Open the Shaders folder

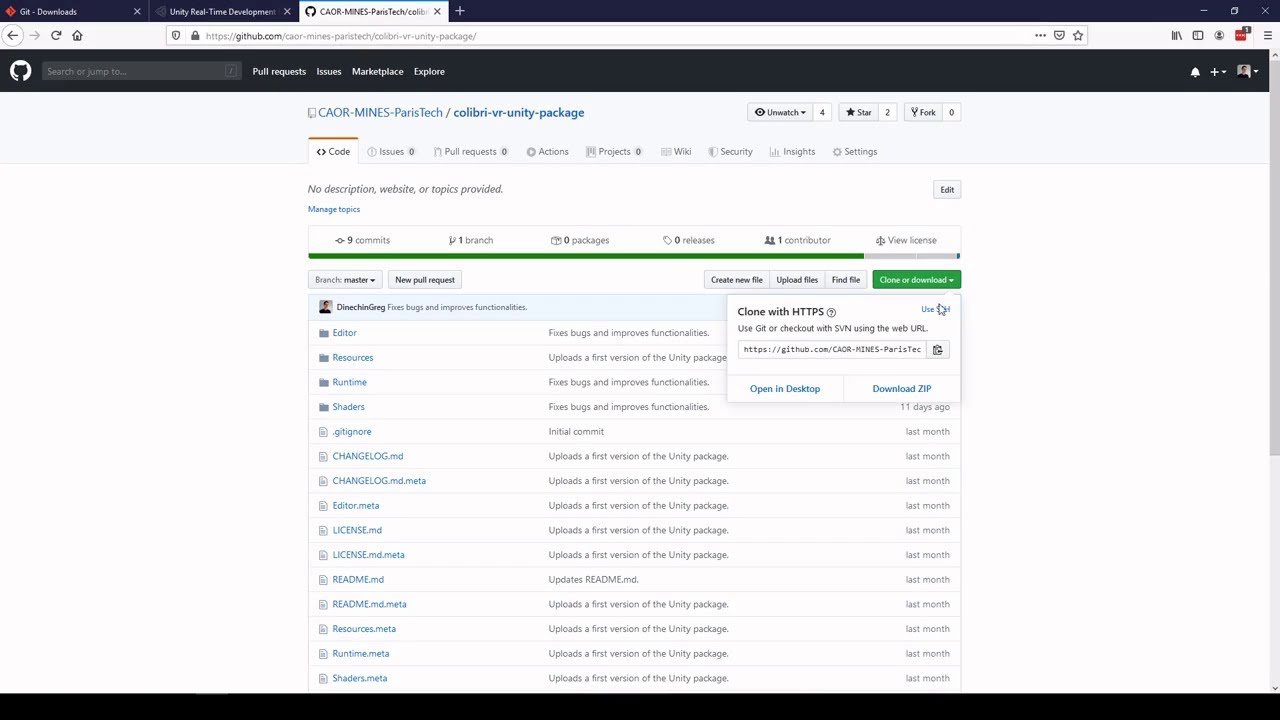348,407
